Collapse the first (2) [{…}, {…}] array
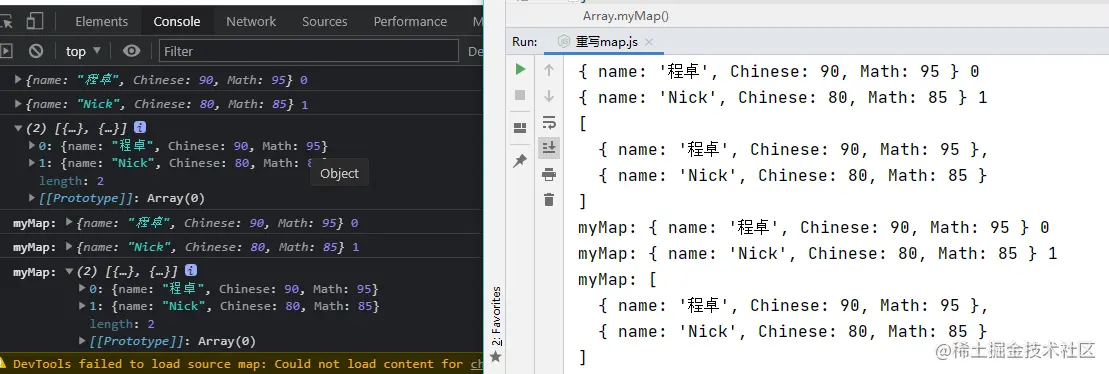The height and width of the screenshot is (374, 1109). [x=18, y=128]
